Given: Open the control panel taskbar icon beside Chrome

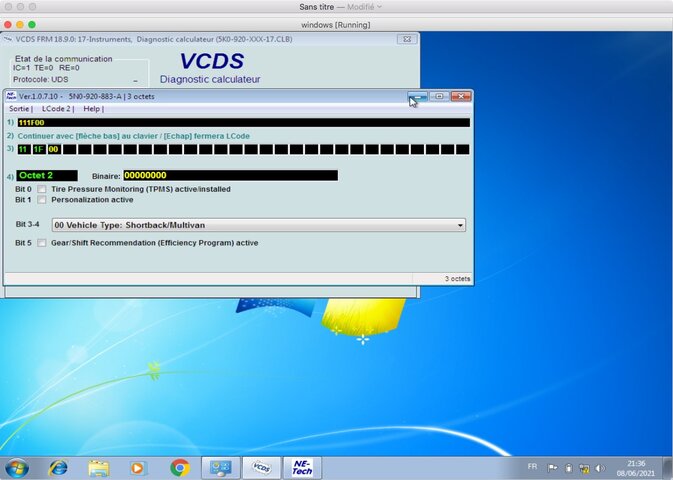Looking at the screenshot, I should (221, 468).
